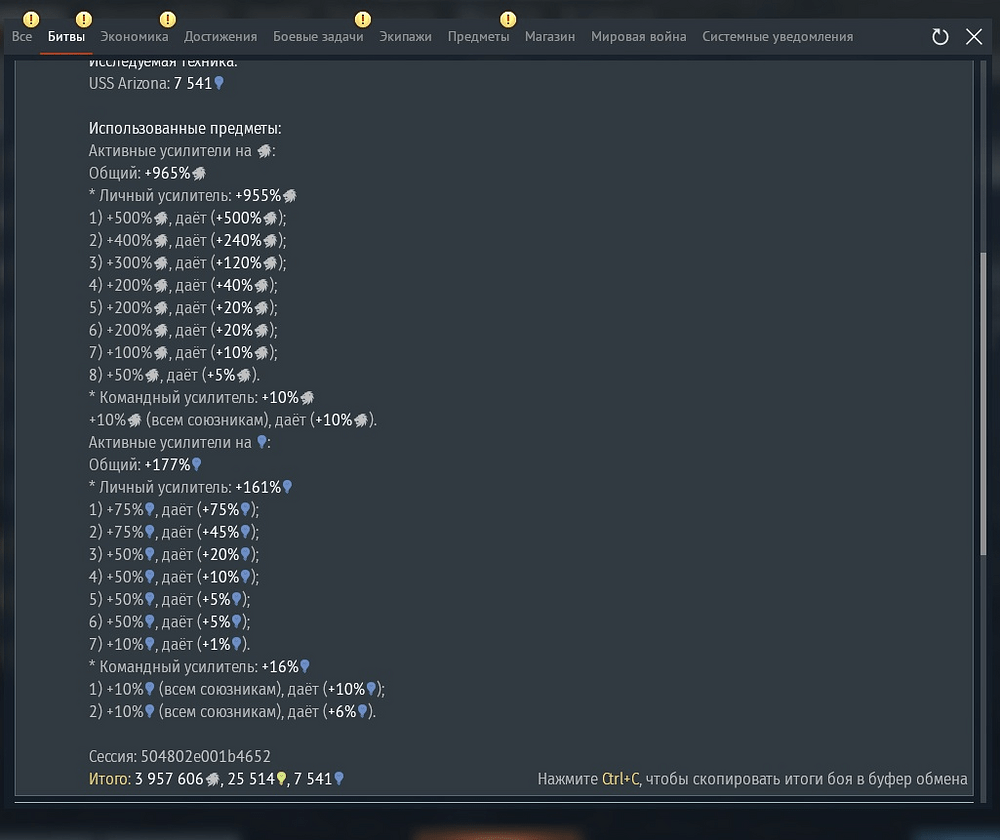Go to the Достижения tab
Screen dimensions: 1000x840
pos(220,37)
